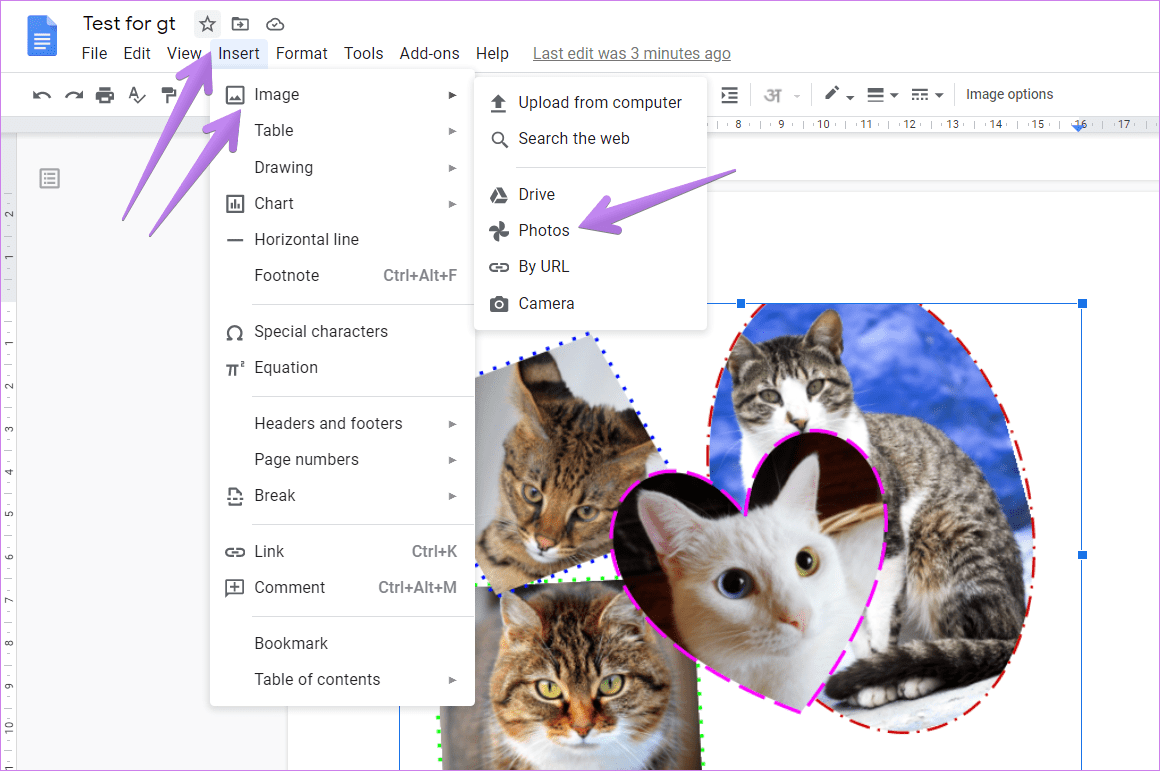Run the Spelling check icon
The image size is (1160, 771).
(136, 95)
